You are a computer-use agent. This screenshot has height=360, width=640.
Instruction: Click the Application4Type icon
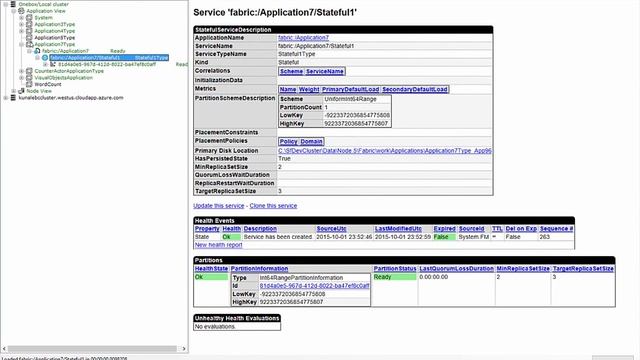coord(29,31)
